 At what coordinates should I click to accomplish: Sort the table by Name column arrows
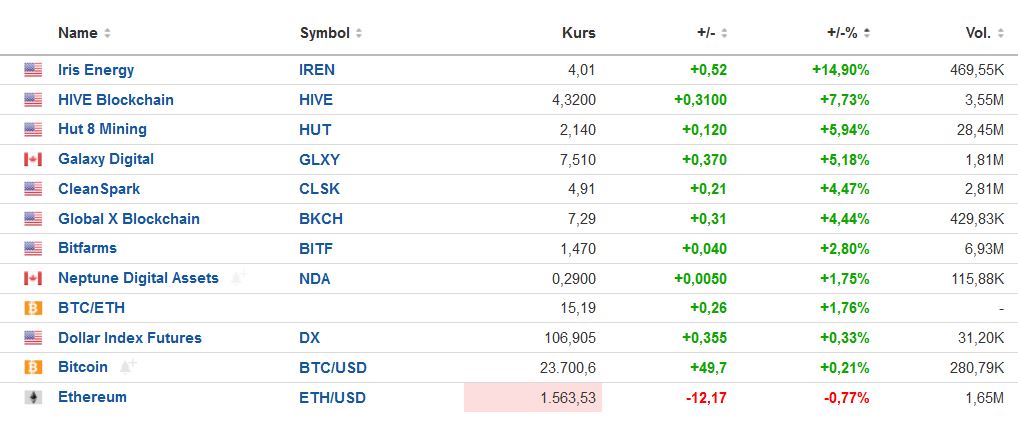[x=107, y=33]
